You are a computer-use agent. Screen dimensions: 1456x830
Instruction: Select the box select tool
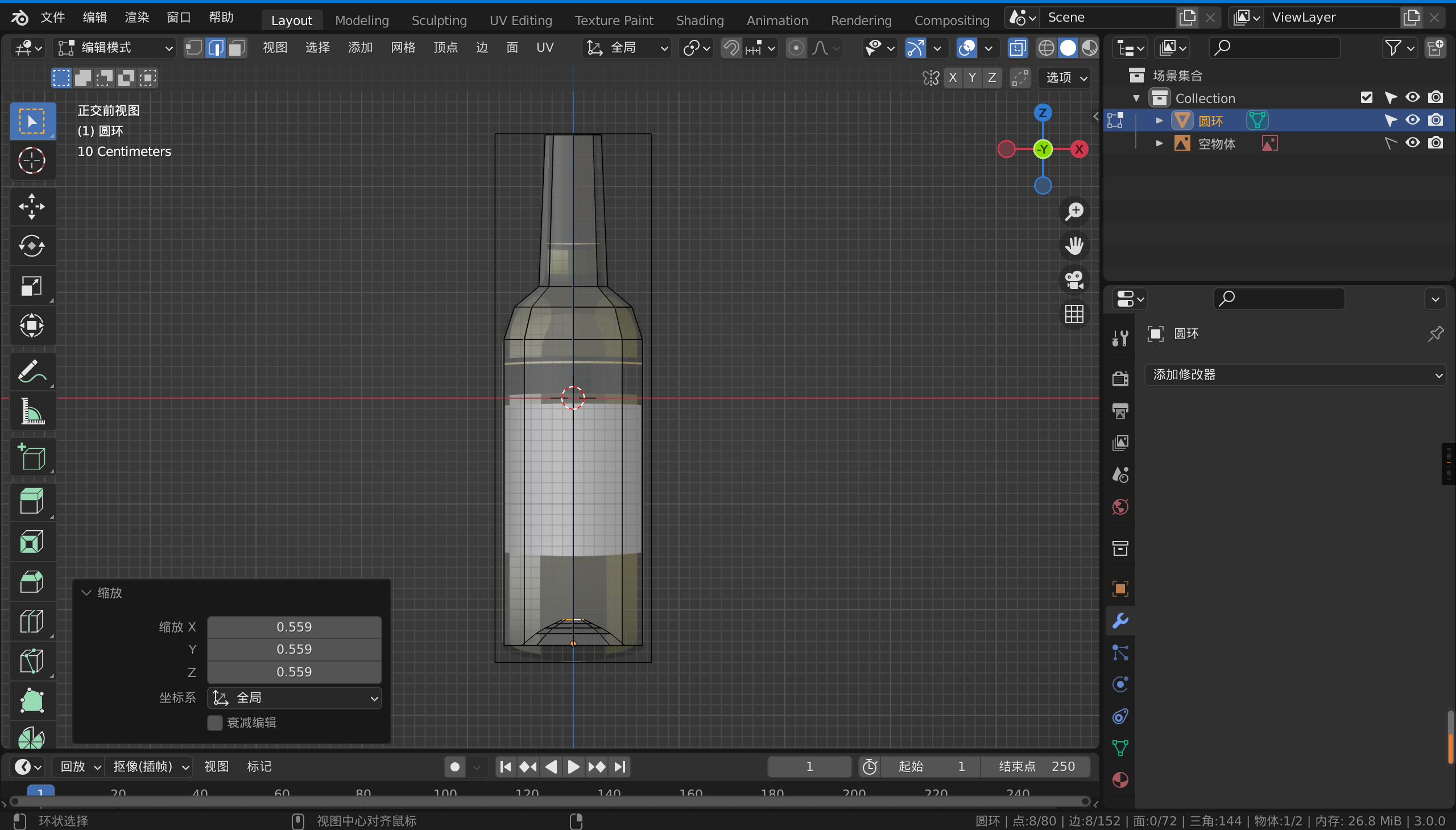(x=32, y=121)
